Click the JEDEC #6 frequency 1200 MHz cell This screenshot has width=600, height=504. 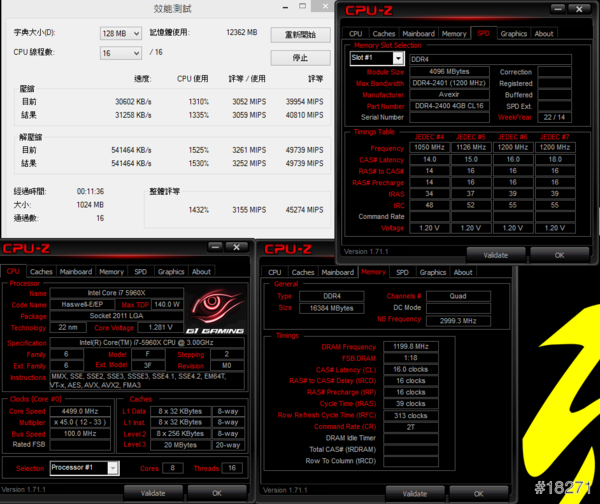tap(513, 147)
